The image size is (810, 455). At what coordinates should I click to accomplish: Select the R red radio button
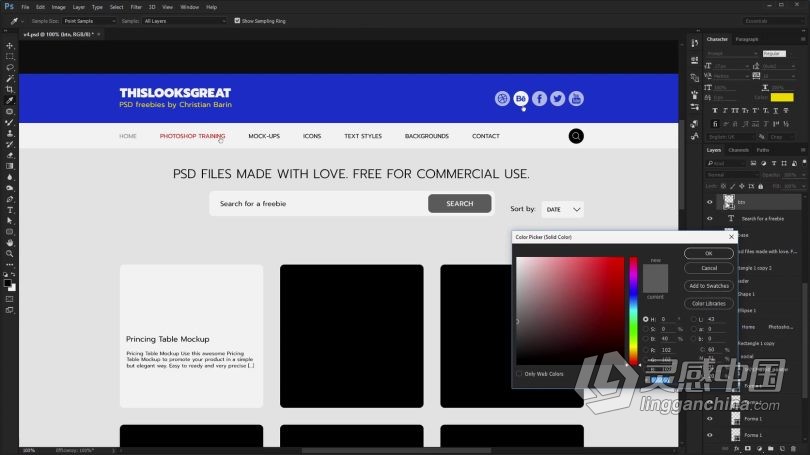point(646,350)
